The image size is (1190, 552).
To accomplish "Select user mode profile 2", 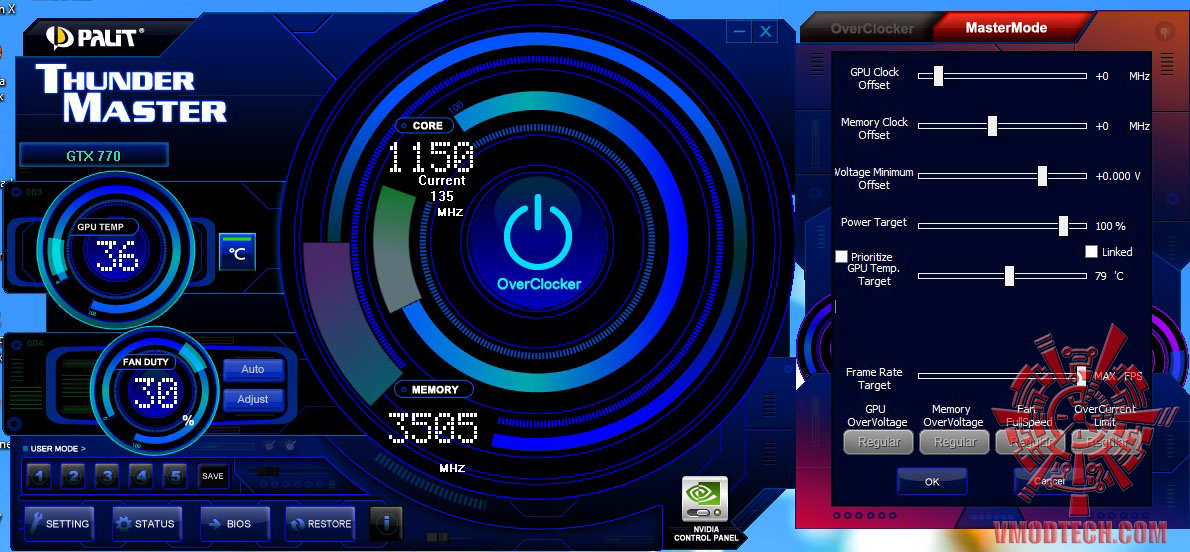I will click(x=74, y=476).
